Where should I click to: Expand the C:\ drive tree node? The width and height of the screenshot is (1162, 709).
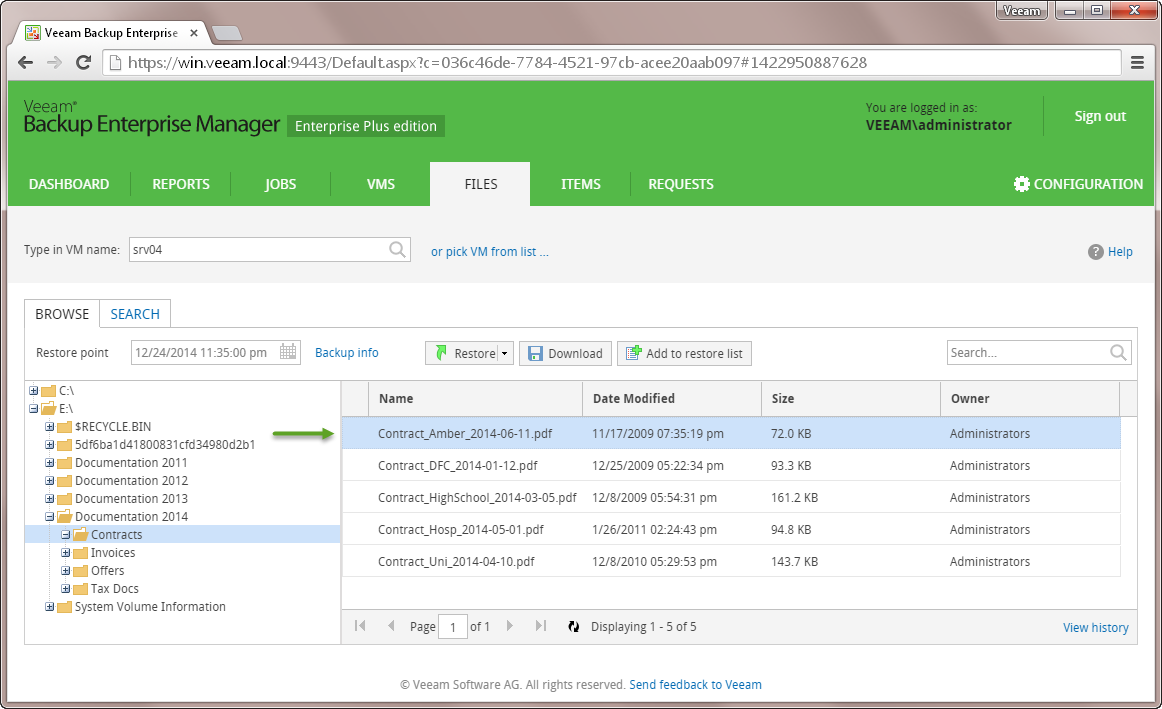[35, 391]
